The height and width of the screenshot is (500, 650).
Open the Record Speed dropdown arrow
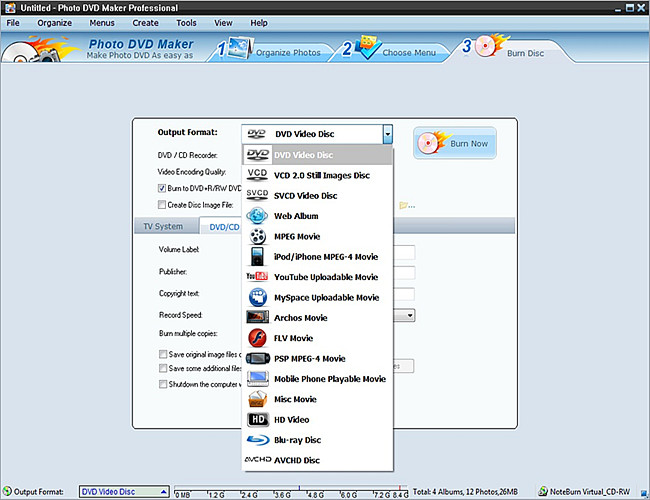tap(410, 315)
